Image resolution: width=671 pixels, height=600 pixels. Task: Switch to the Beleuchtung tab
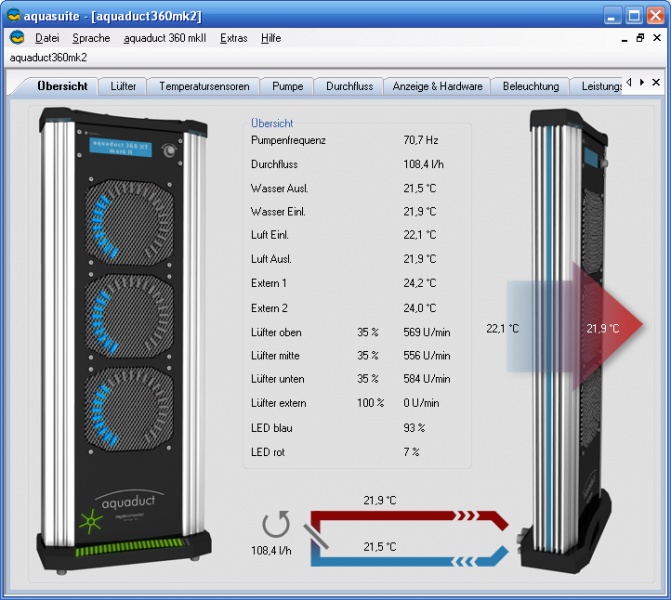[x=531, y=86]
